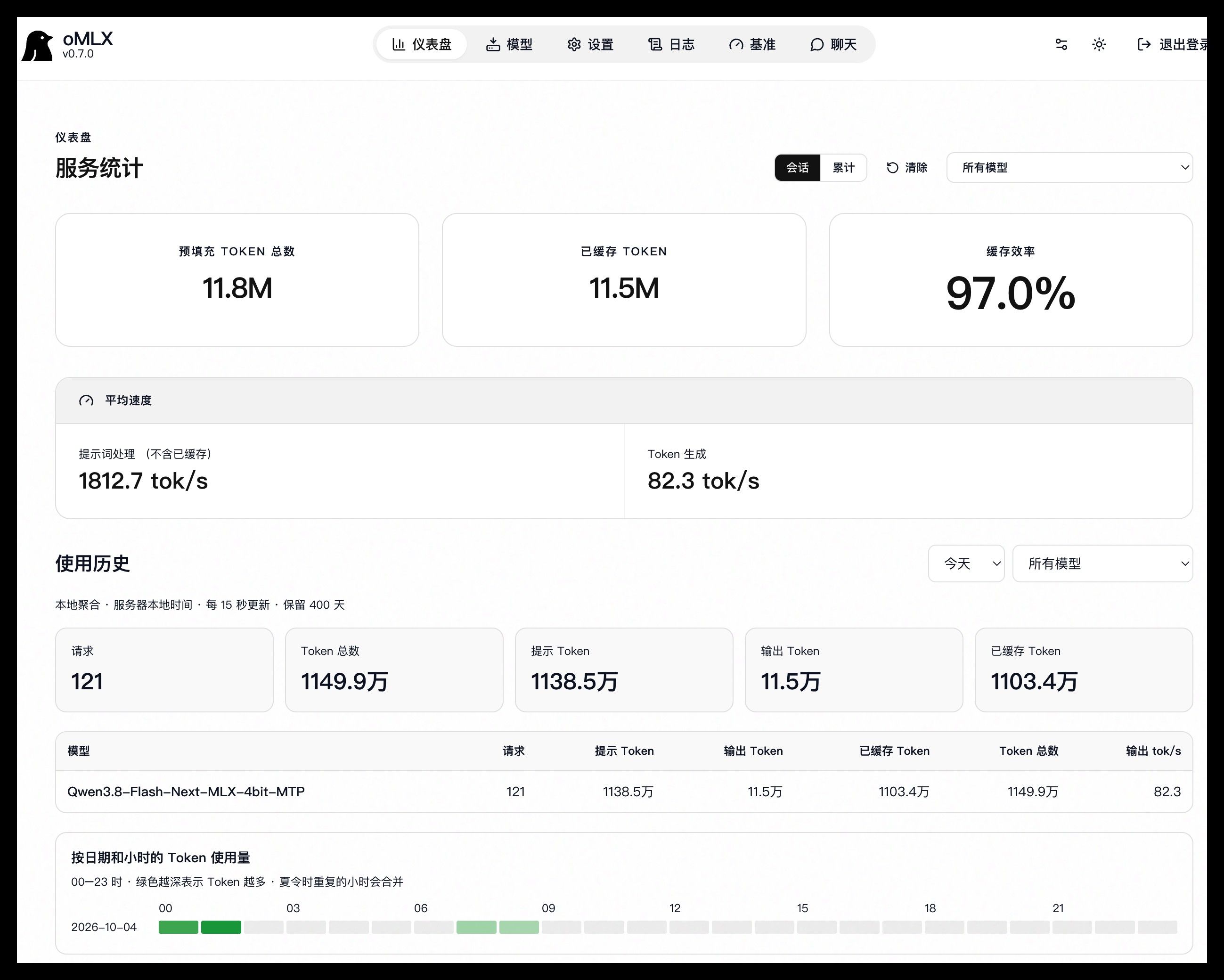
Task: Click the 82.3 tok/s Token 生成 value
Action: [703, 481]
